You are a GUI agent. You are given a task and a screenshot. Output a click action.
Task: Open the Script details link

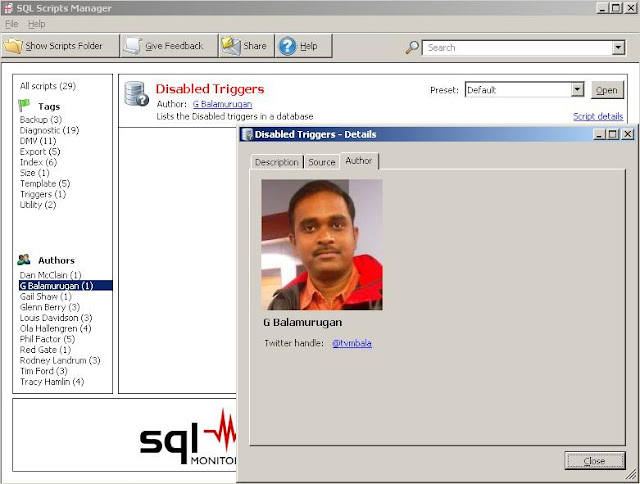pos(598,116)
